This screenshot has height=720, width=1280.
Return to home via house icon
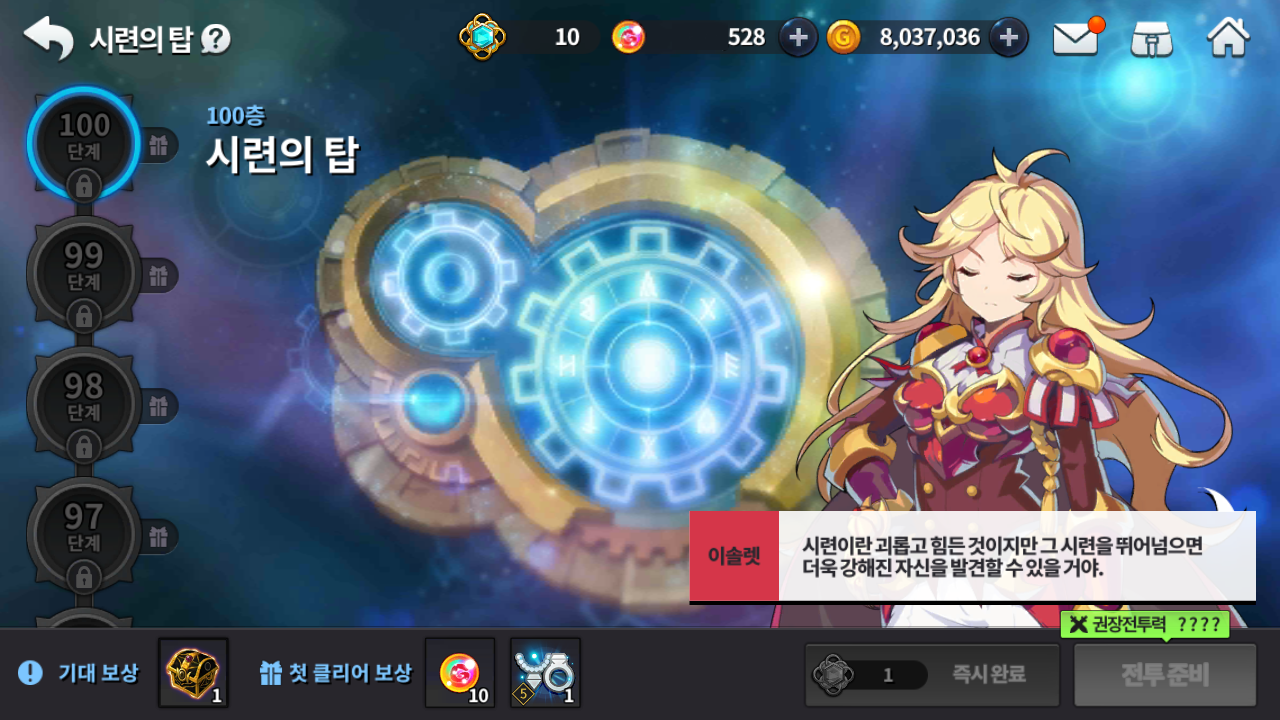(1228, 38)
